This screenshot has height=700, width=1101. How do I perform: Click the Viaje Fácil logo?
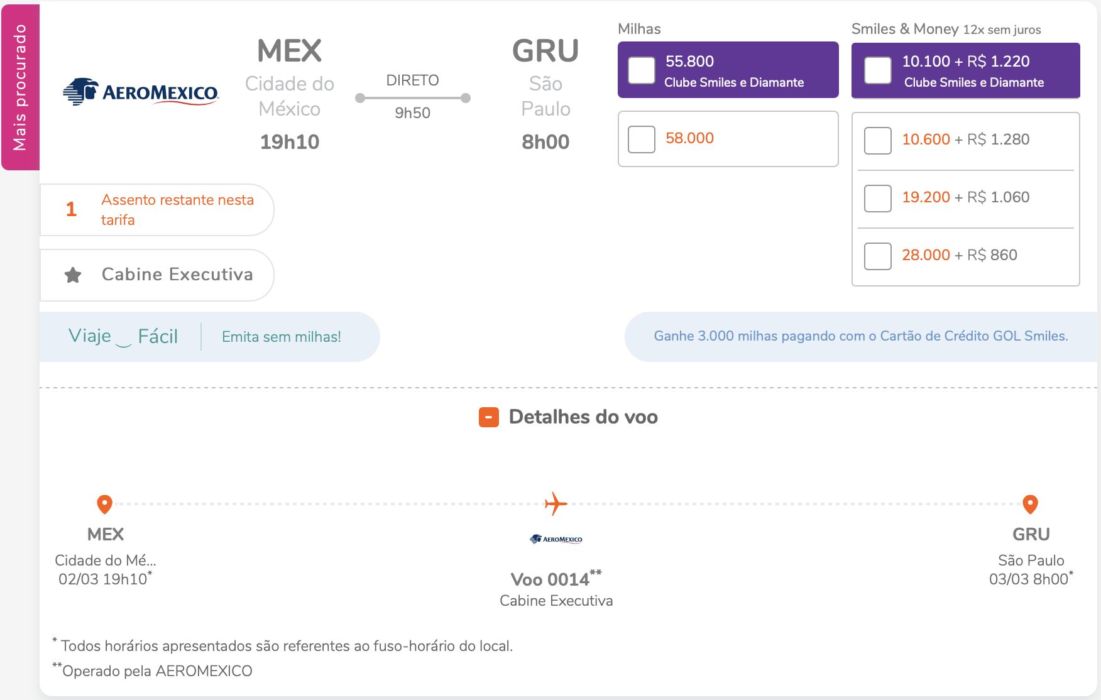[x=123, y=336]
